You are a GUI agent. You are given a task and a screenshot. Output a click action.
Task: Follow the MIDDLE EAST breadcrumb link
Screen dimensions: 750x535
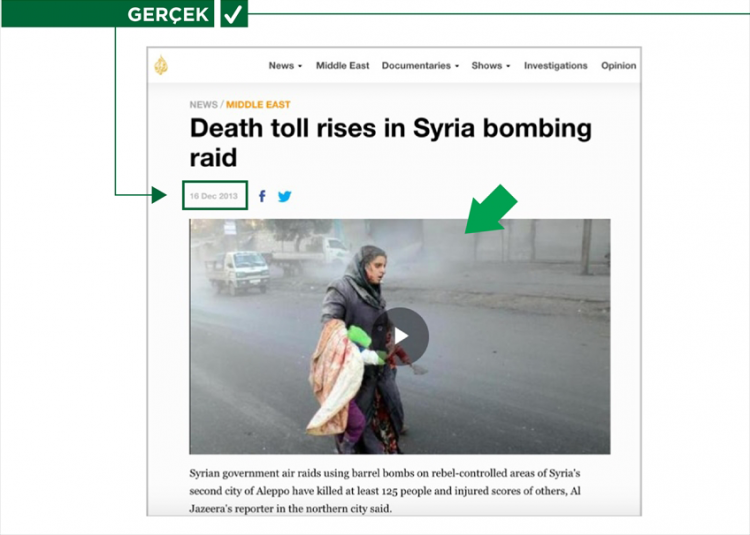pyautogui.click(x=258, y=105)
